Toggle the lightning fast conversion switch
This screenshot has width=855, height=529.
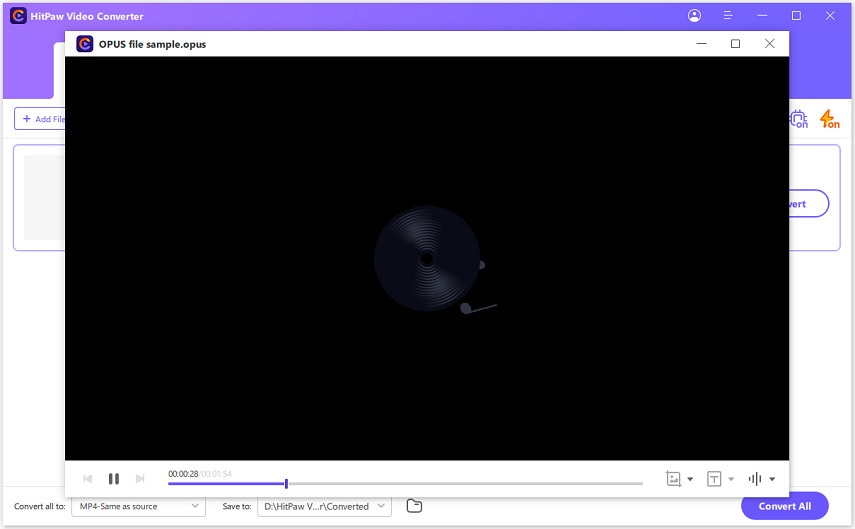pyautogui.click(x=829, y=119)
